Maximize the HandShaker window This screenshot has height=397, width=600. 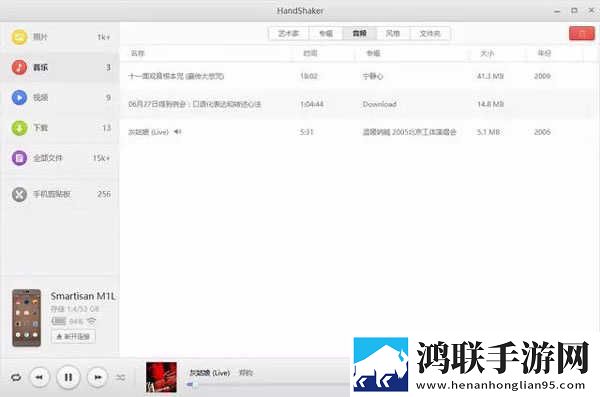click(574, 11)
